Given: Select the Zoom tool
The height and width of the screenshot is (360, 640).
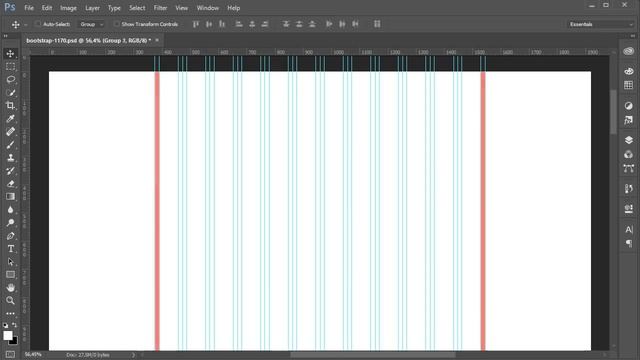Looking at the screenshot, I should click(x=11, y=301).
